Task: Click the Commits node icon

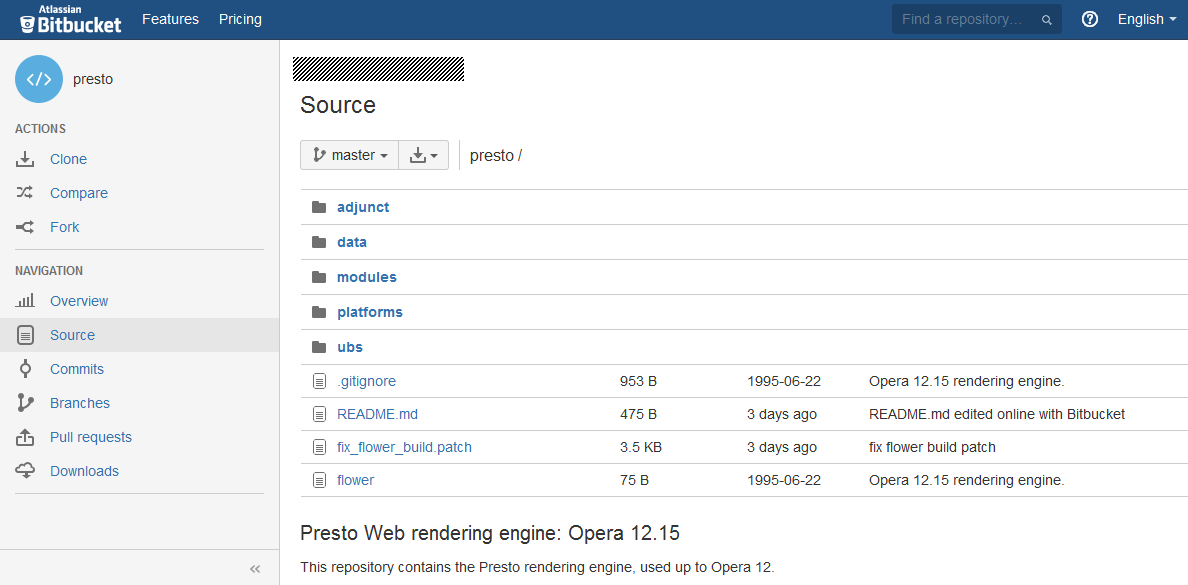Action: tap(25, 369)
